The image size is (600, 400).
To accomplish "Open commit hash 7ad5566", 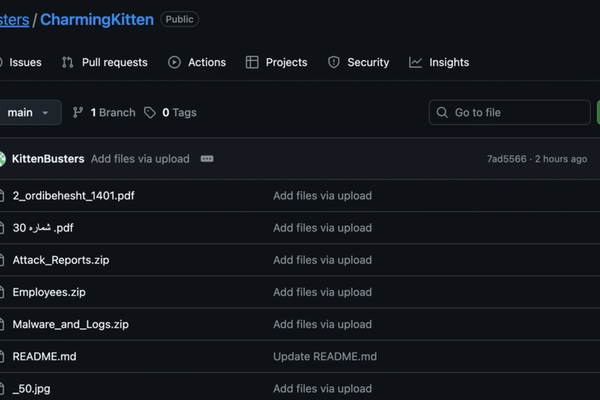I will [507, 159].
